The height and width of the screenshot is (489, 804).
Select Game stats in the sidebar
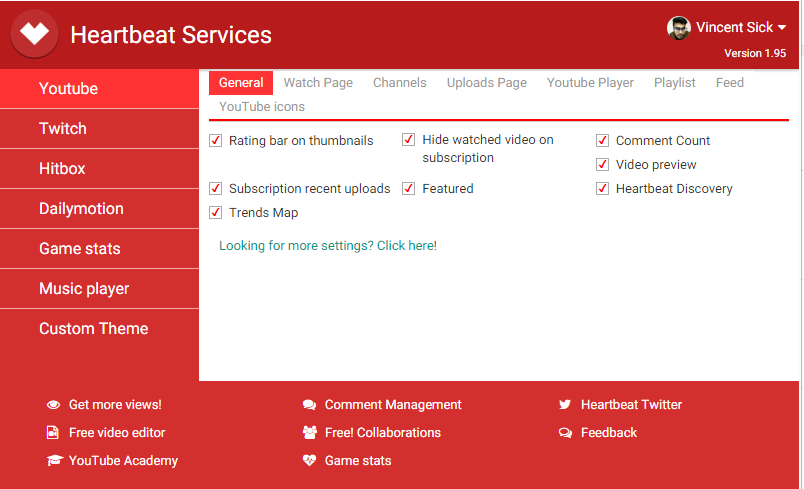tap(99, 249)
